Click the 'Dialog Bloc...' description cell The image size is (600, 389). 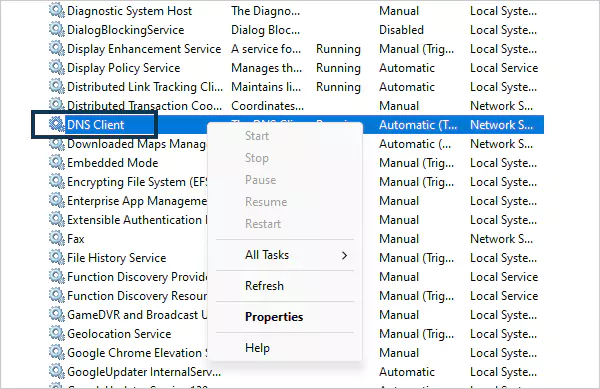[266, 30]
